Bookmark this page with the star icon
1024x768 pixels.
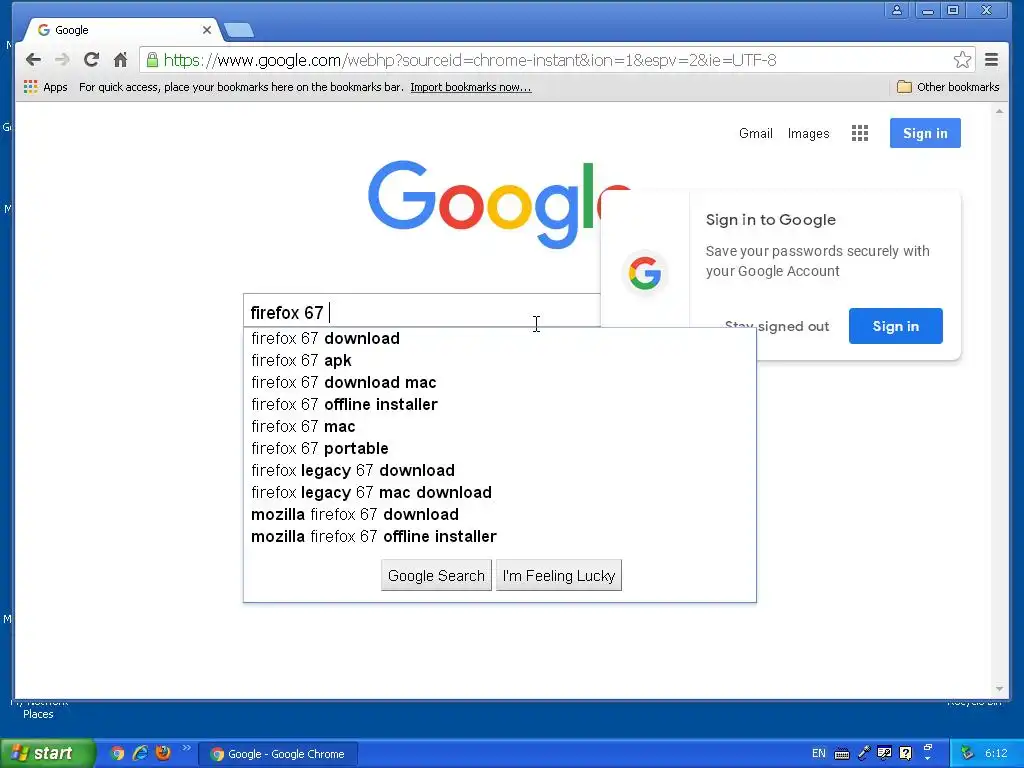(962, 60)
